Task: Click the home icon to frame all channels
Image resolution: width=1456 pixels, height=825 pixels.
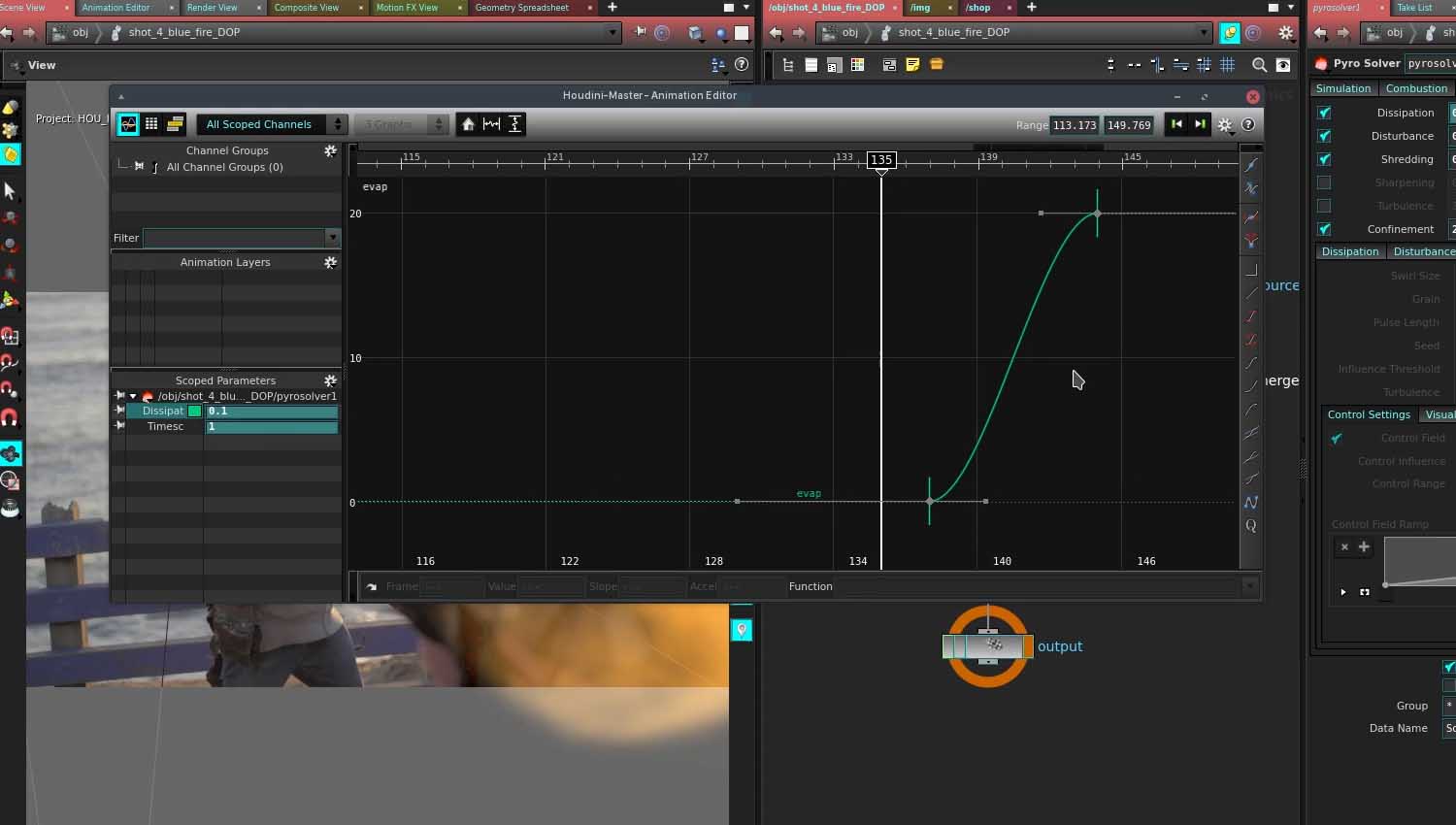Action: 468,124
